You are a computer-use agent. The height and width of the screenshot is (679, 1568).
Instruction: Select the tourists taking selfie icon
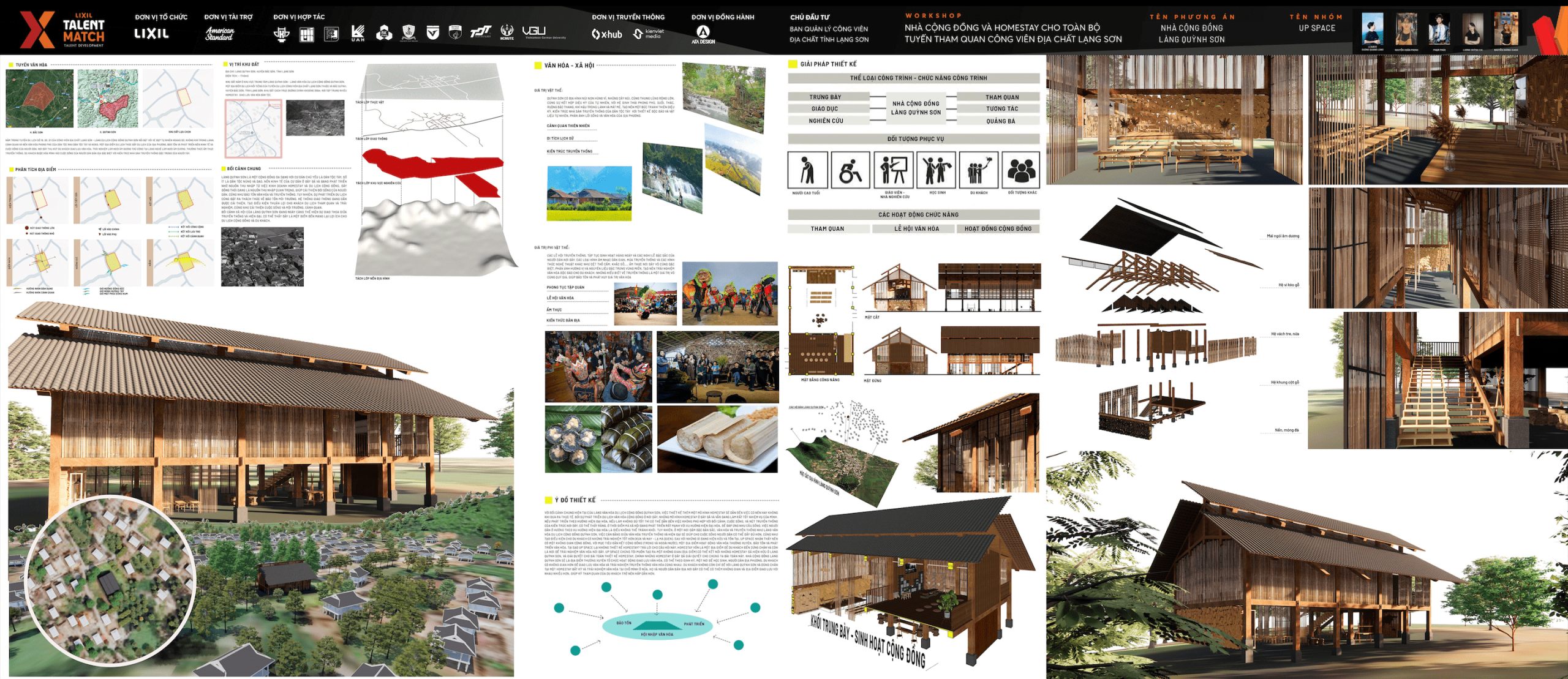click(x=979, y=170)
